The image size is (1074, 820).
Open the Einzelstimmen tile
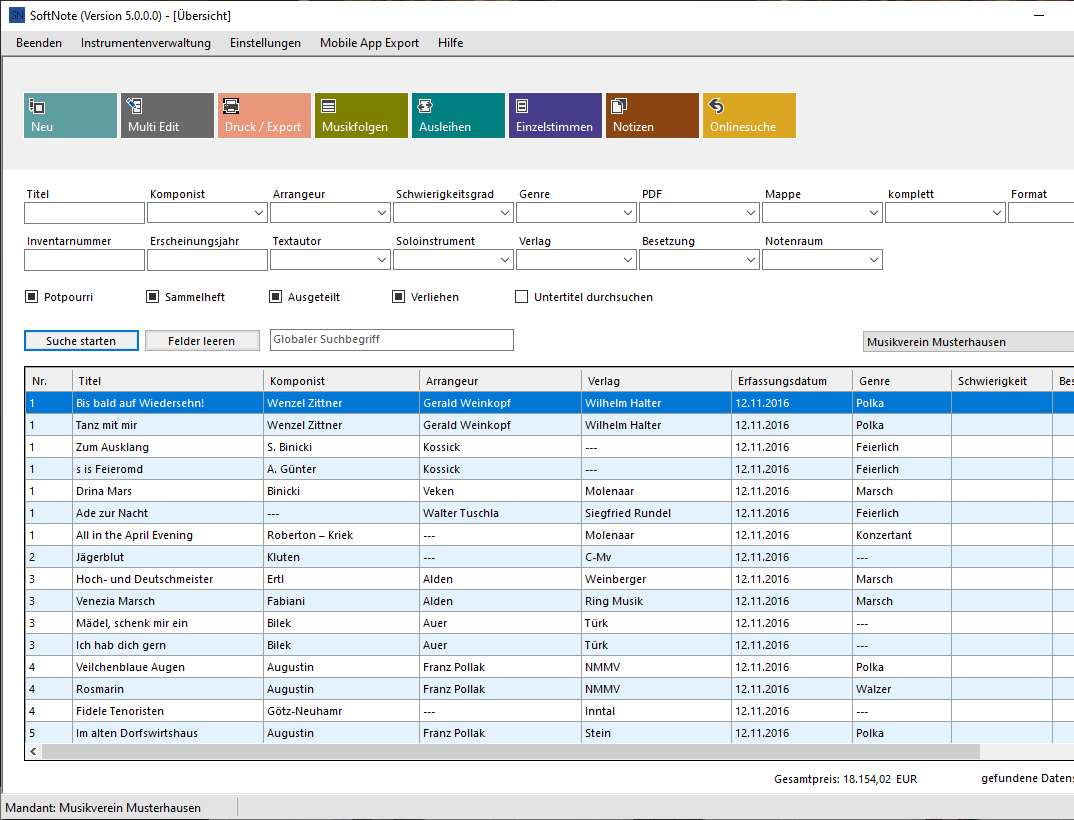(x=555, y=115)
